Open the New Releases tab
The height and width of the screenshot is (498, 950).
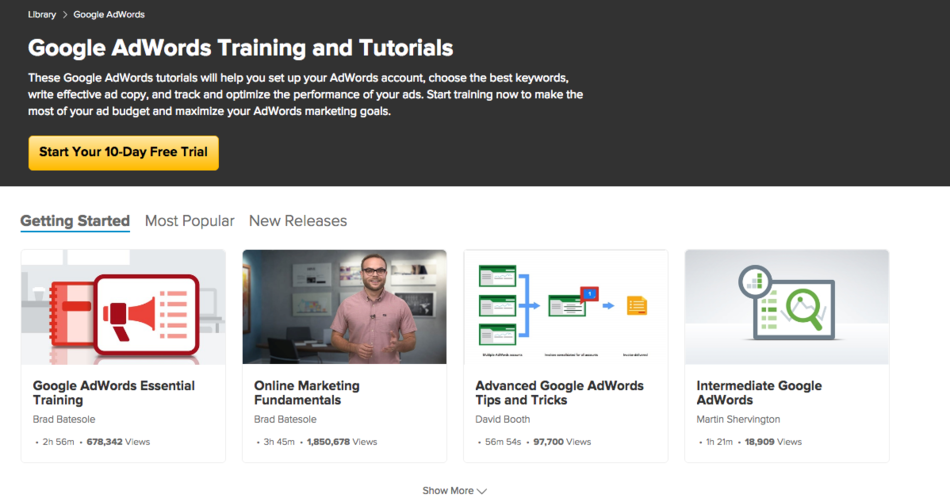point(298,221)
